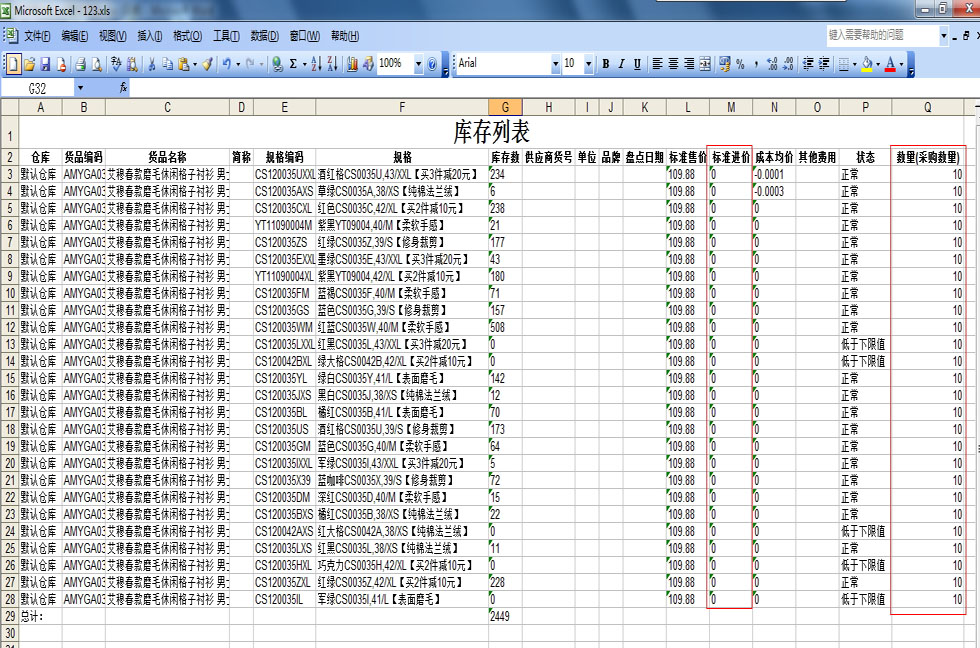Cut selection with scissors icon
The image size is (980, 648).
point(151,64)
